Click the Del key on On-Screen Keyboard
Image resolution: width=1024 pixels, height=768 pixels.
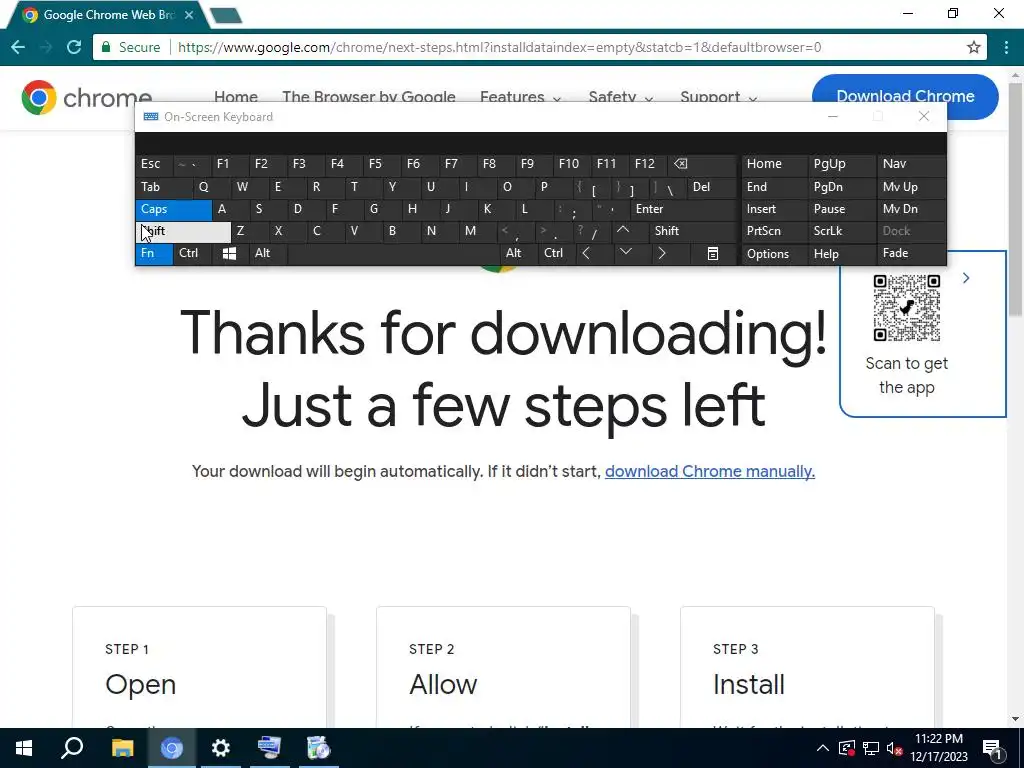(x=713, y=187)
